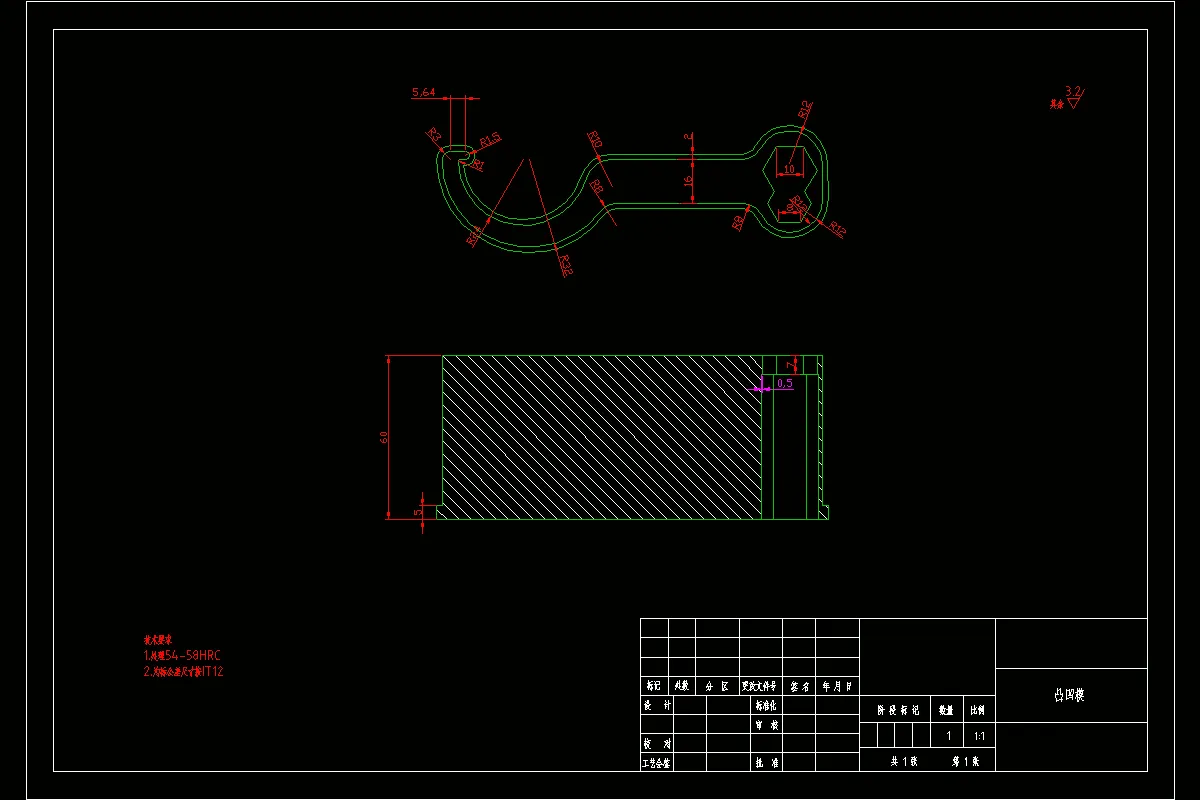Select the 5.64 dimension text
The image size is (1200, 800).
[423, 92]
